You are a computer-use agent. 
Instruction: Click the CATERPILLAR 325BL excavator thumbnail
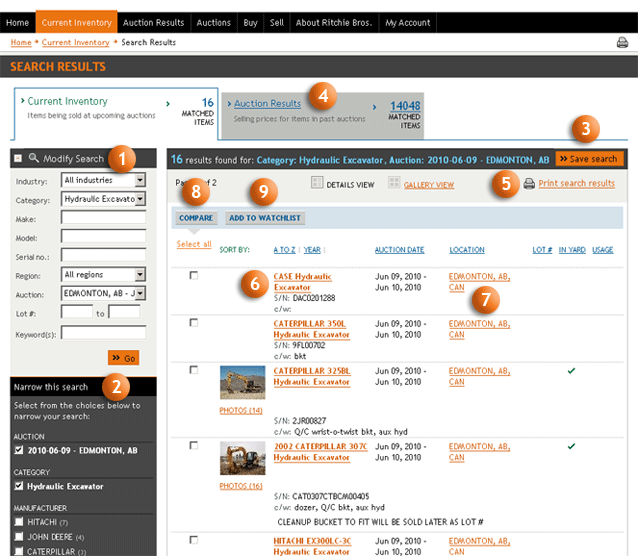tap(243, 382)
